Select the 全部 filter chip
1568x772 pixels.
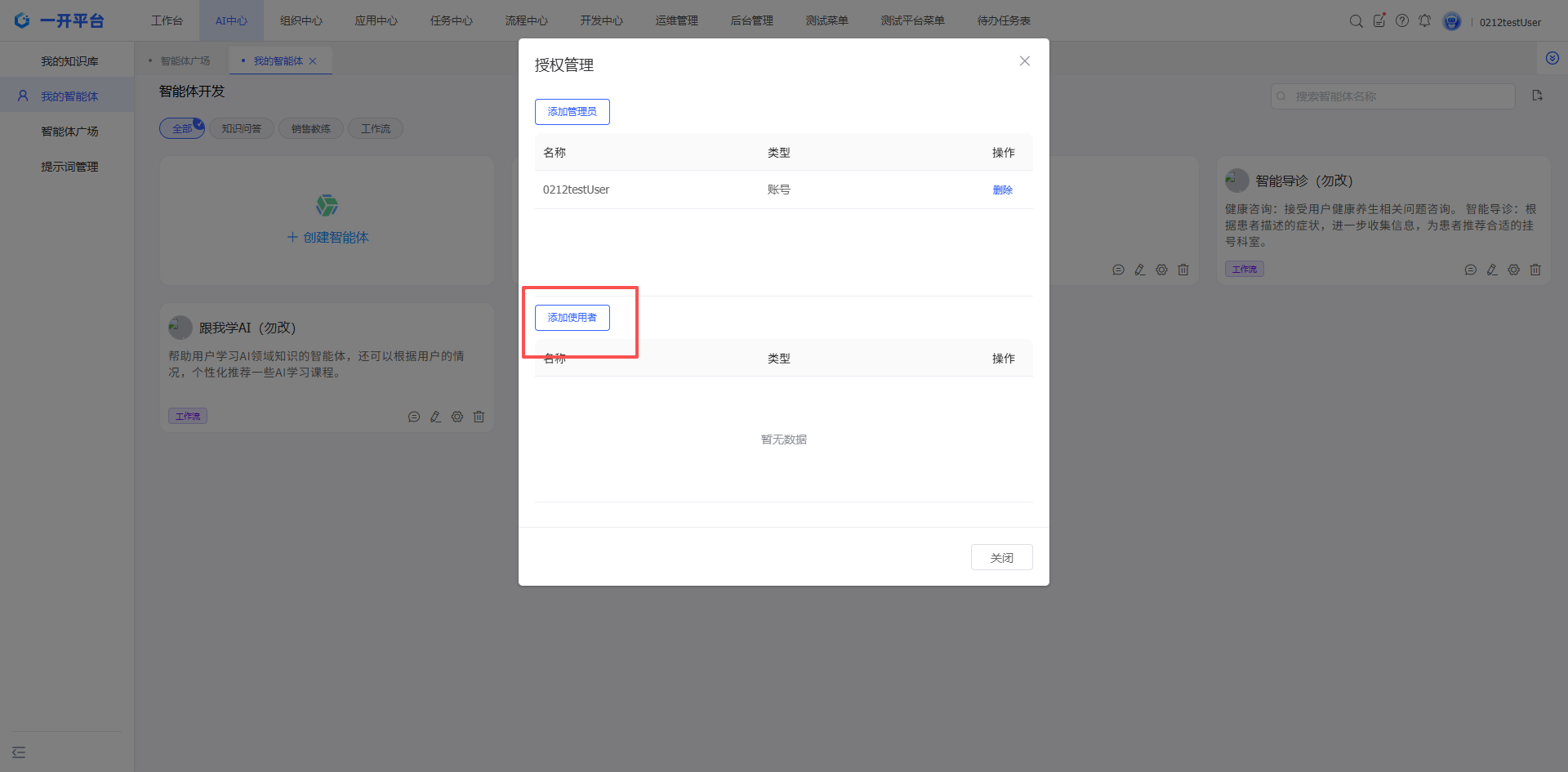click(x=181, y=129)
